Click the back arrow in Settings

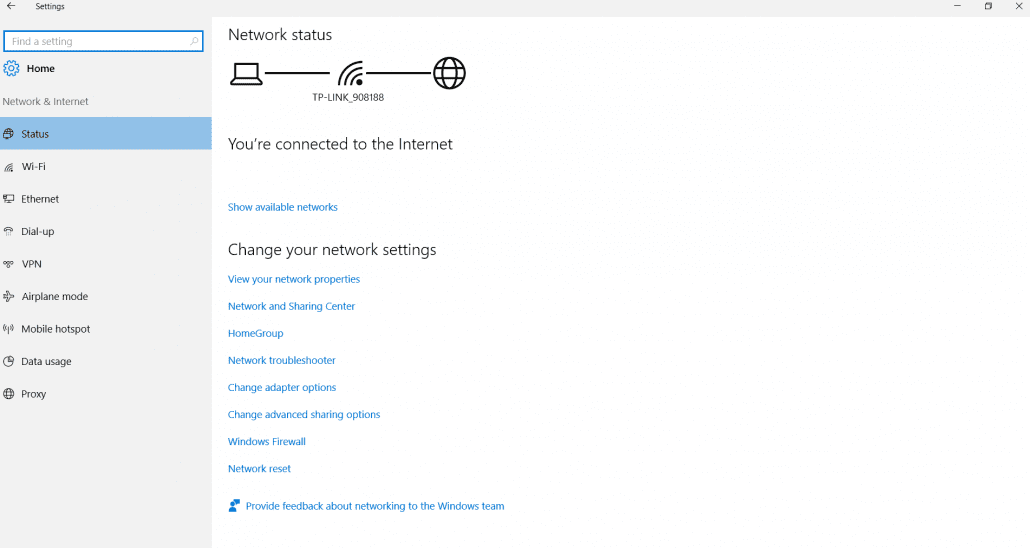pos(11,6)
